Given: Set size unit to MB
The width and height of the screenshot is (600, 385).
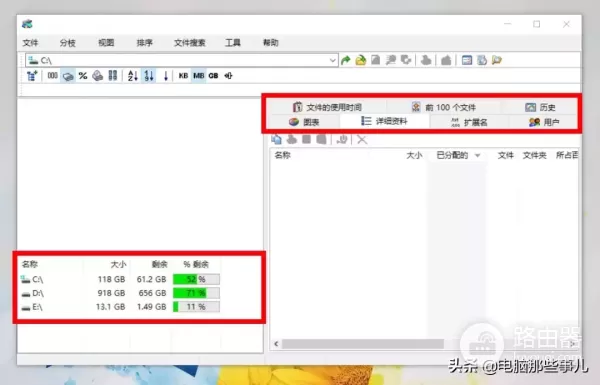Looking at the screenshot, I should (x=199, y=76).
